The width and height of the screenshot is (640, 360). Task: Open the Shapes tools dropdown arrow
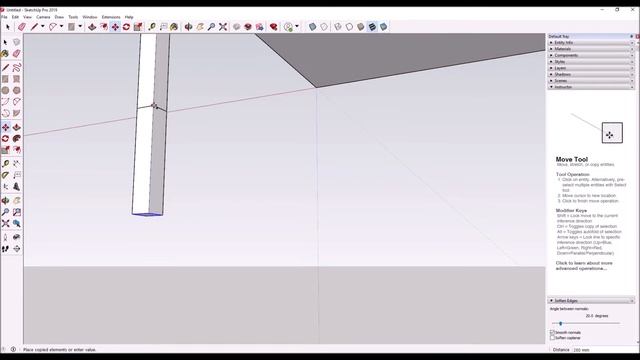pos(80,27)
